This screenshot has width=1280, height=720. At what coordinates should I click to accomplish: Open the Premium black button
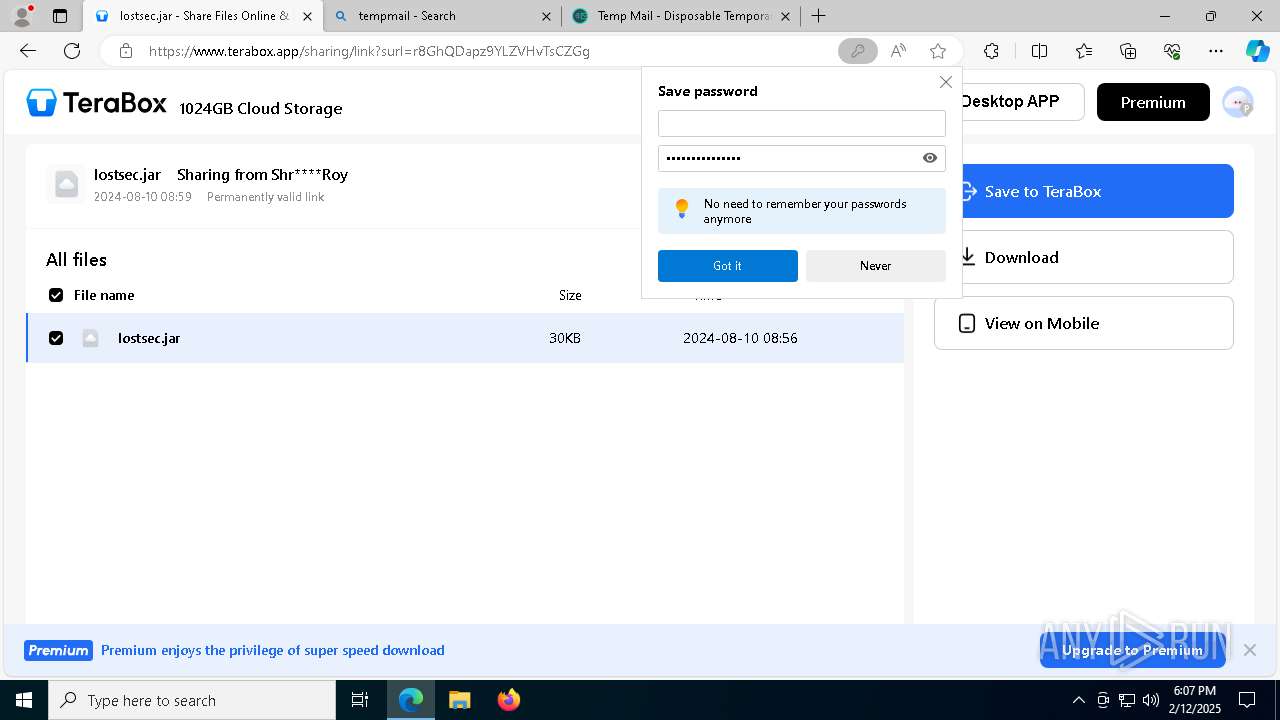1153,102
